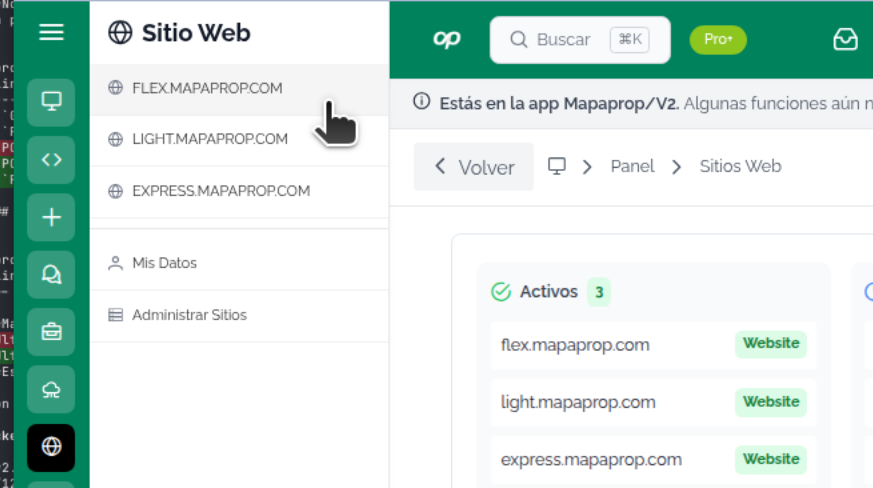This screenshot has height=488, width=873.
Task: Click the Buscar search field
Action: point(580,40)
